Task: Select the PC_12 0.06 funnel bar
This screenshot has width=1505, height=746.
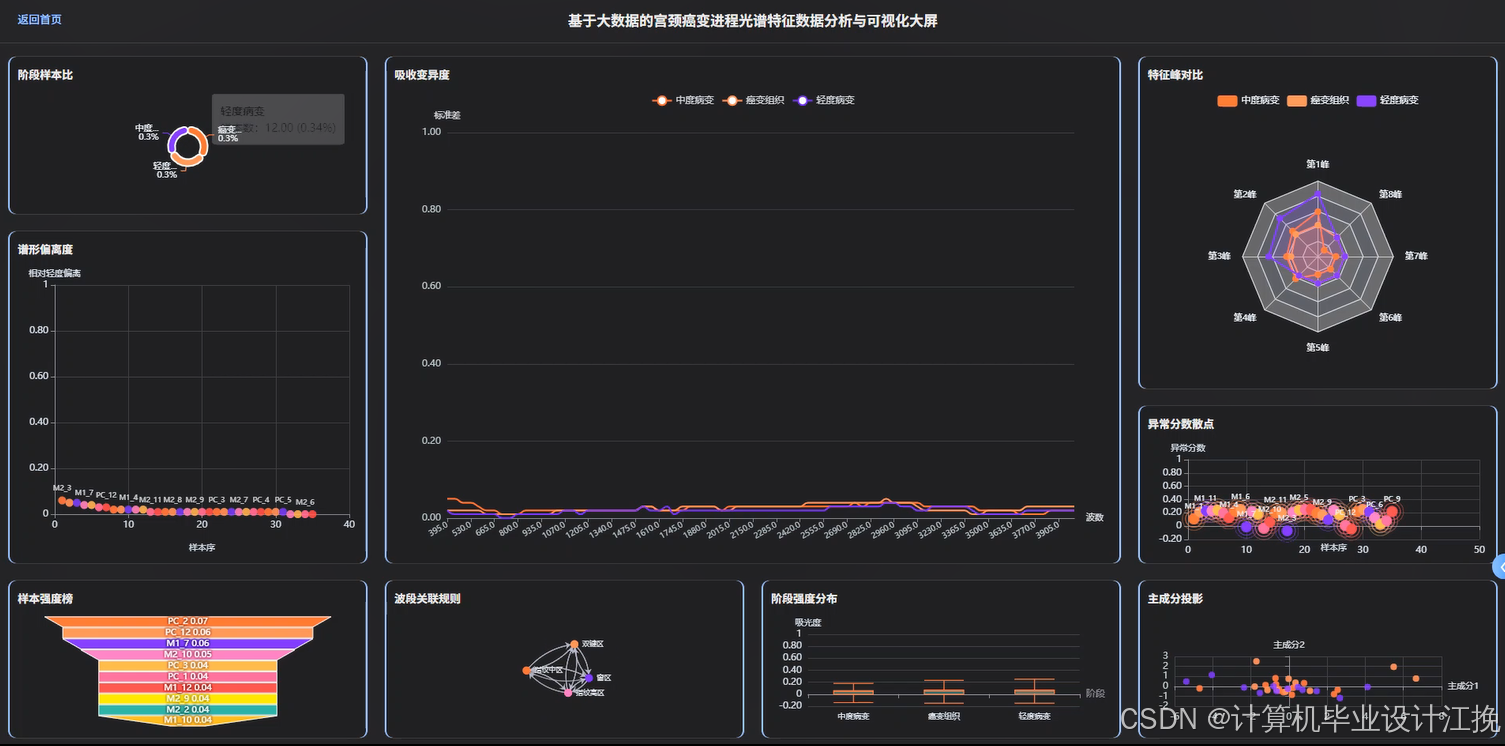Action: [187, 632]
